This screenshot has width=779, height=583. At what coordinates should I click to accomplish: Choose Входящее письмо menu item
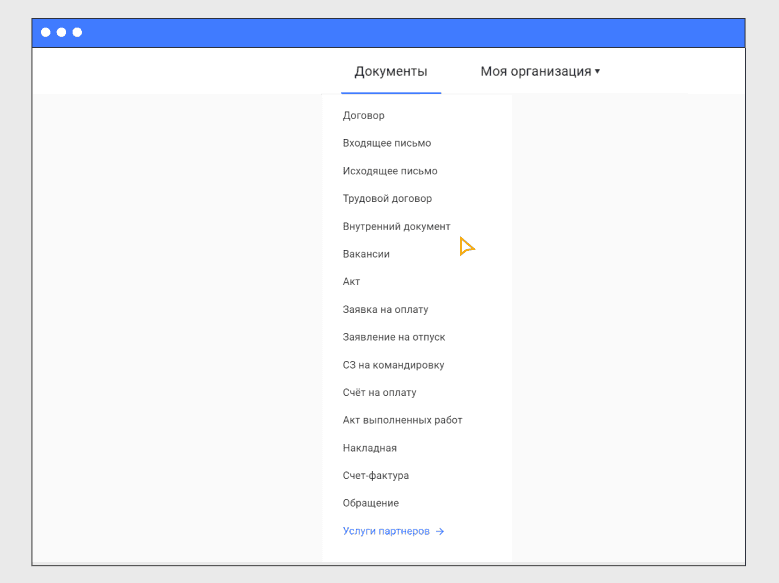[x=387, y=143]
